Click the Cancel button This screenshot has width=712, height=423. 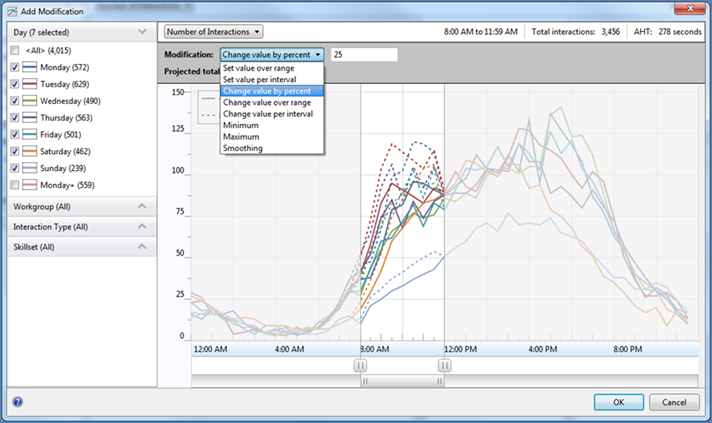[673, 402]
